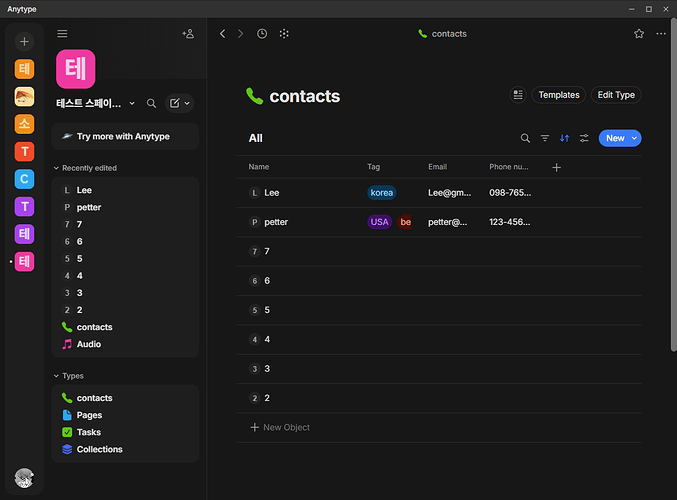Collapse the Types section

pyautogui.click(x=56, y=376)
